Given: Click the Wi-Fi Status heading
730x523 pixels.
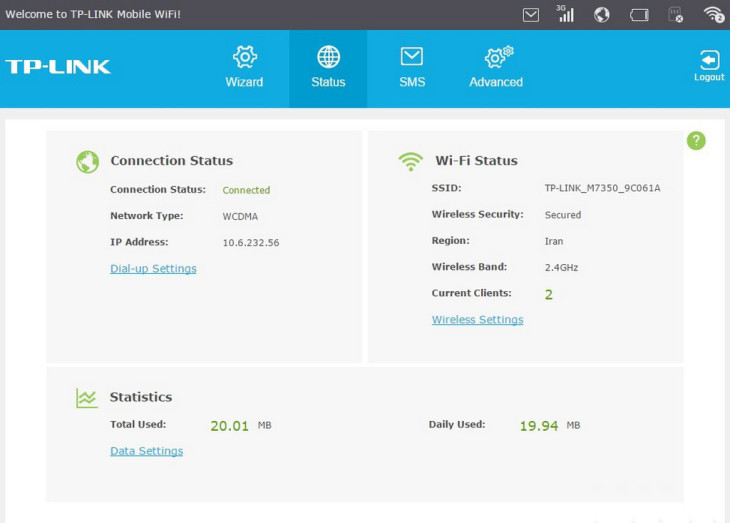Looking at the screenshot, I should 476,161.
